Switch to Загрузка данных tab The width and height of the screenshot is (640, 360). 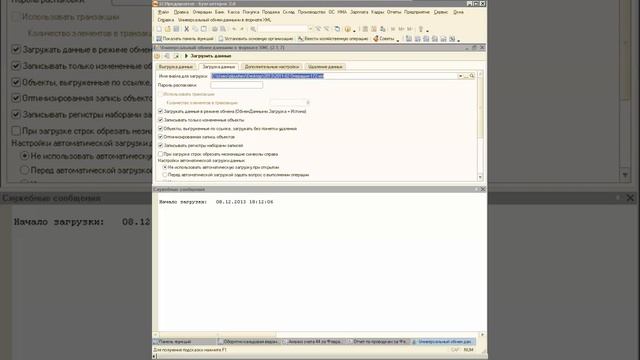tap(219, 67)
